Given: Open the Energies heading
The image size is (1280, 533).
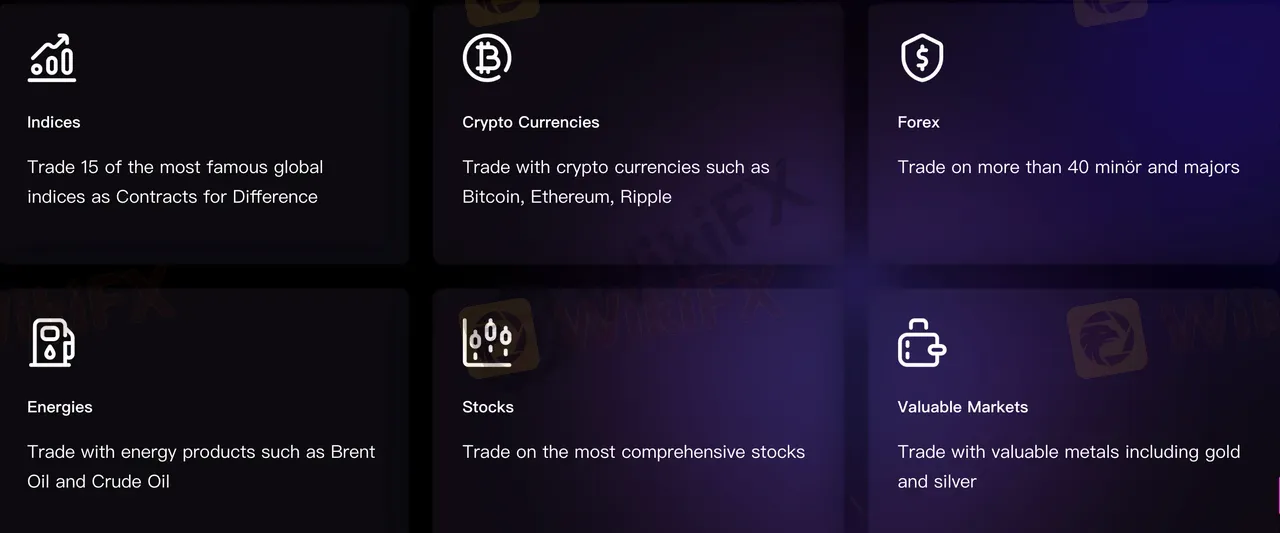Looking at the screenshot, I should pyautogui.click(x=60, y=407).
